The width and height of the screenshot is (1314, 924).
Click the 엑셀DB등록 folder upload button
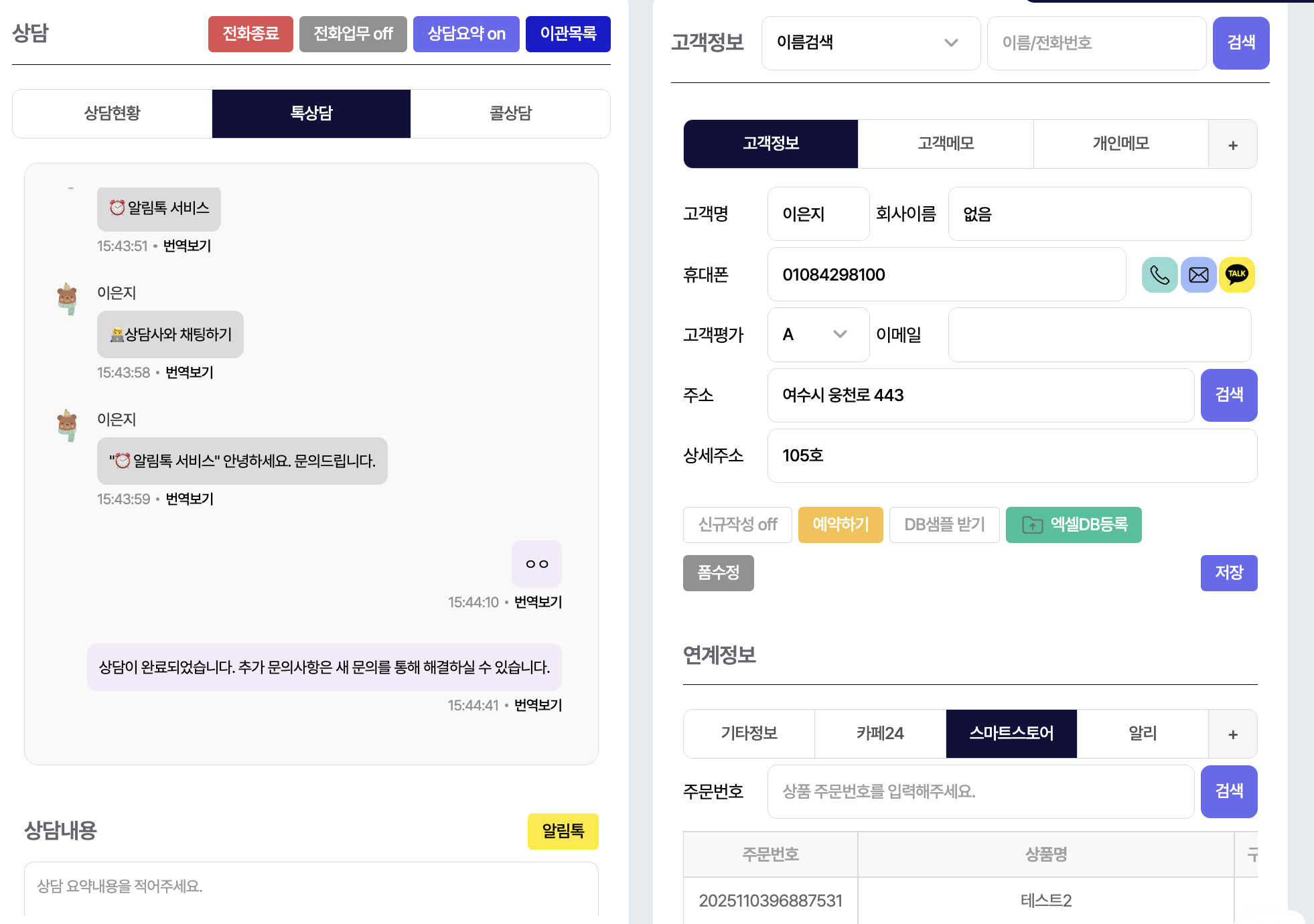point(1073,525)
